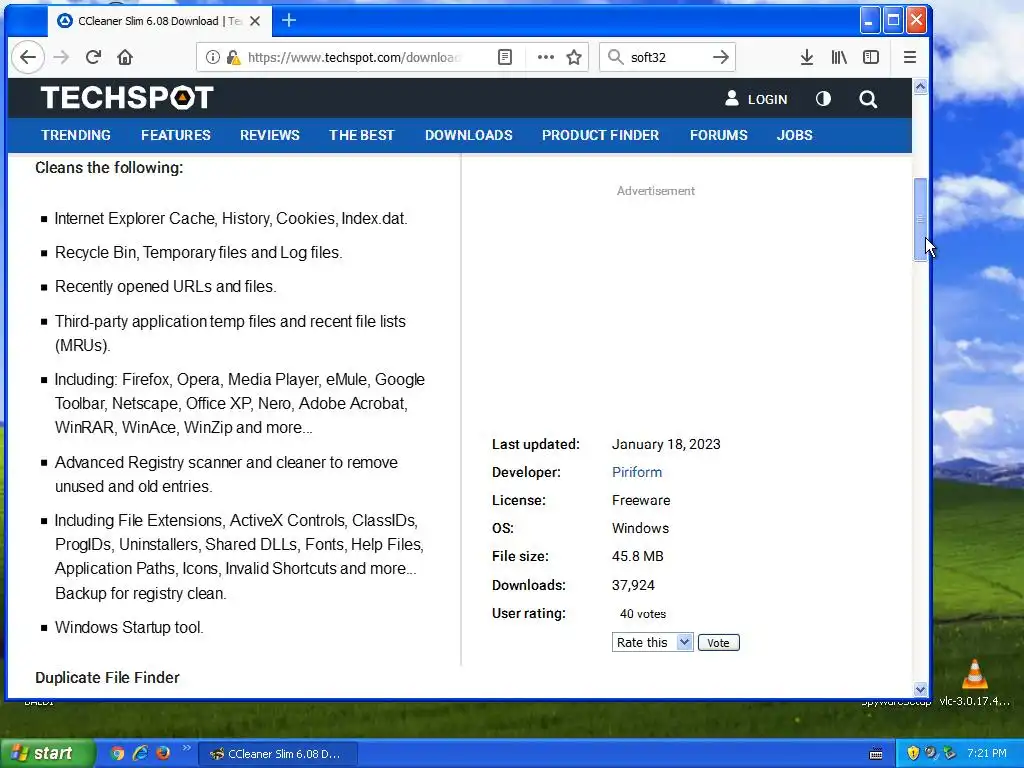Open the FORUMS menu item
Image resolution: width=1024 pixels, height=768 pixels.
(x=718, y=135)
